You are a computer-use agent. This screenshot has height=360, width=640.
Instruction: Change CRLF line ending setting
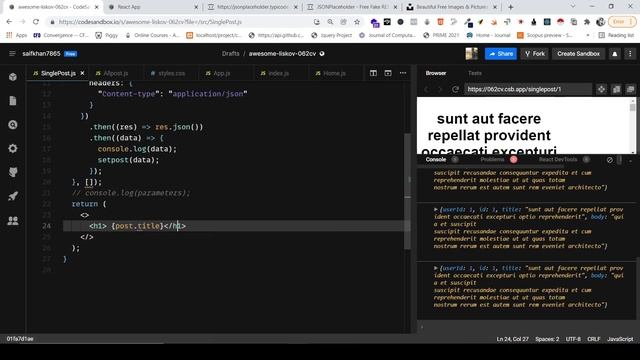click(593, 339)
